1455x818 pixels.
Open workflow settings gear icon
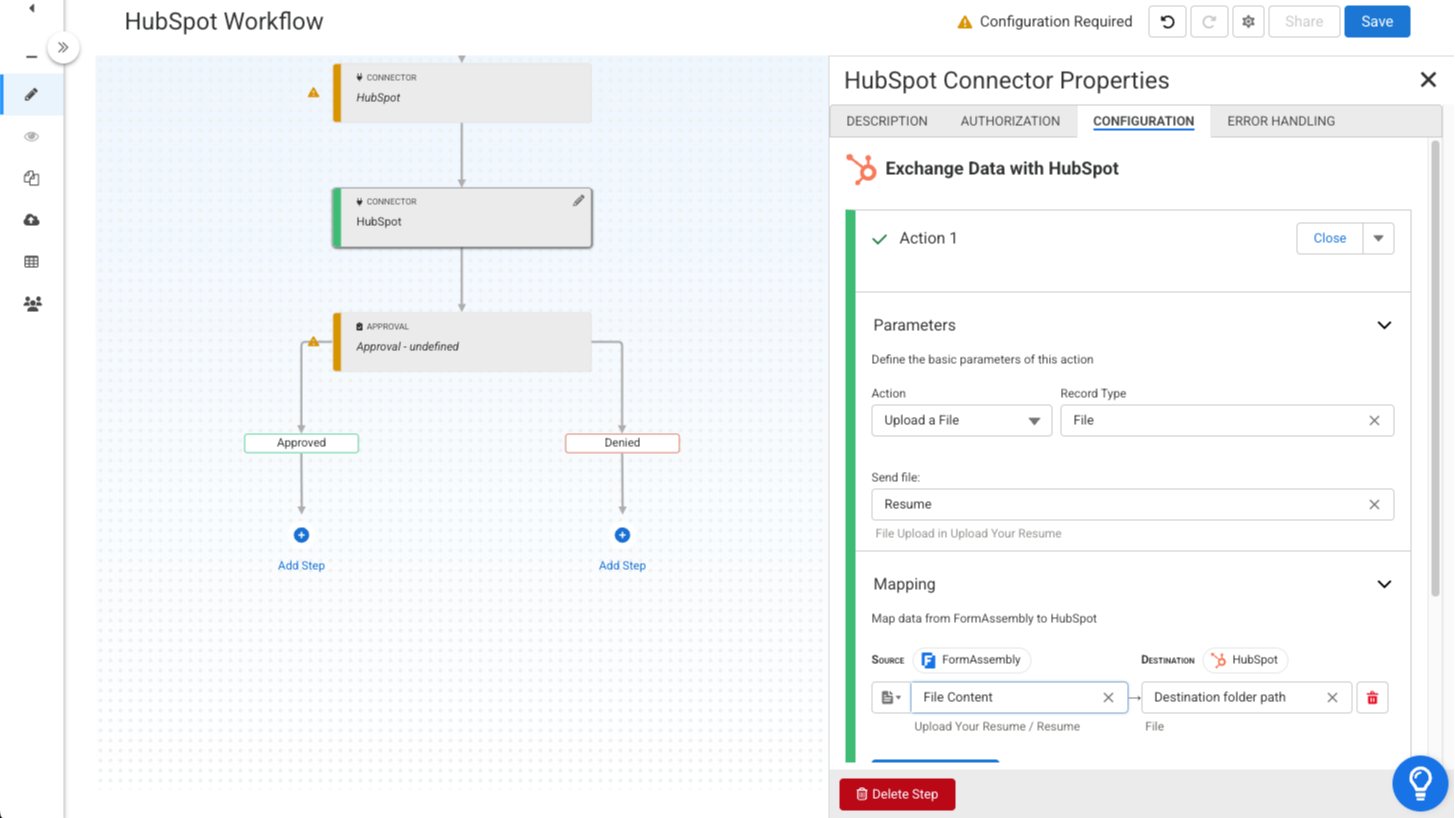click(1248, 22)
